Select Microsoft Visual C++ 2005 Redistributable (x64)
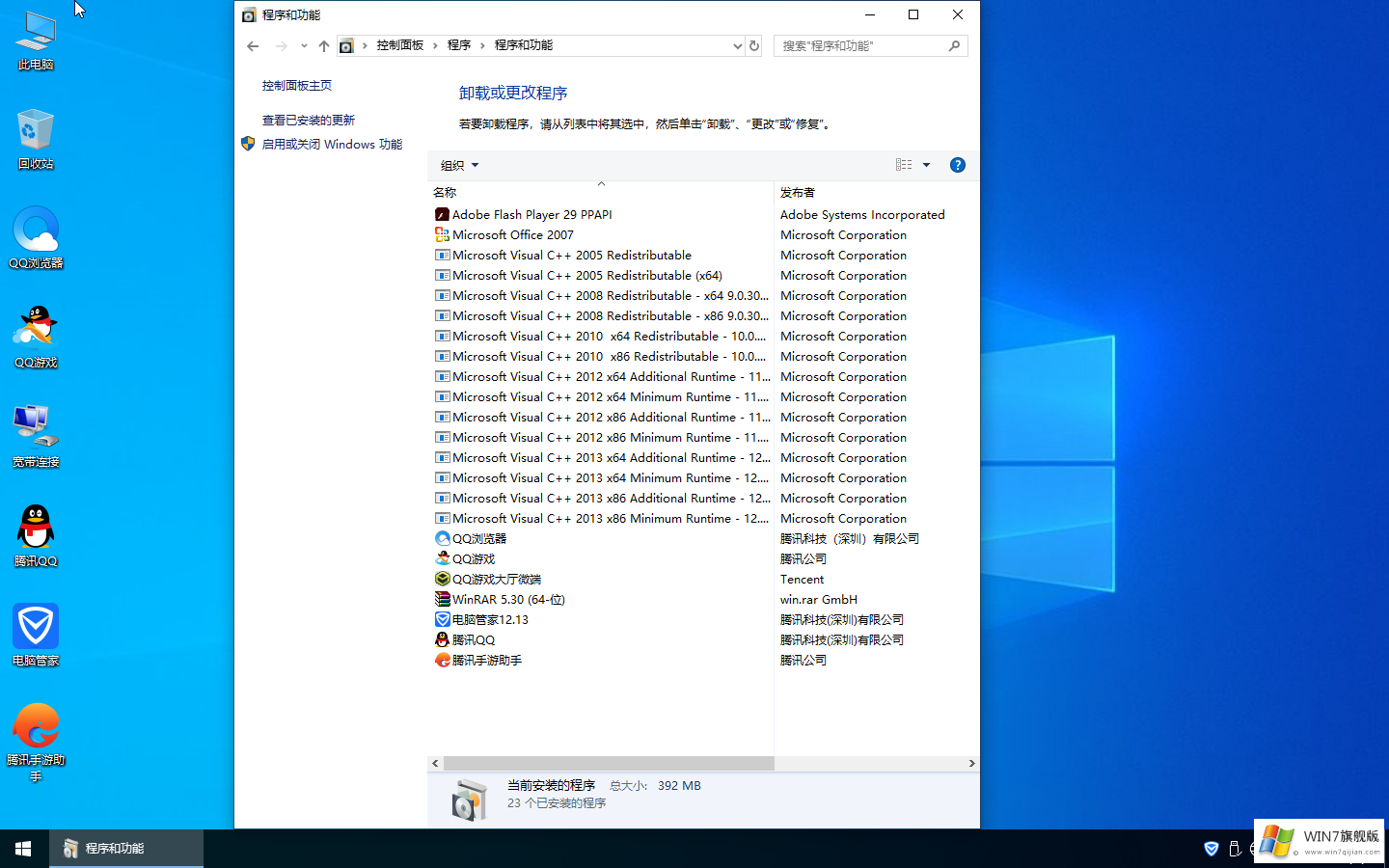Screen dimensions: 1389x868 pos(587,275)
